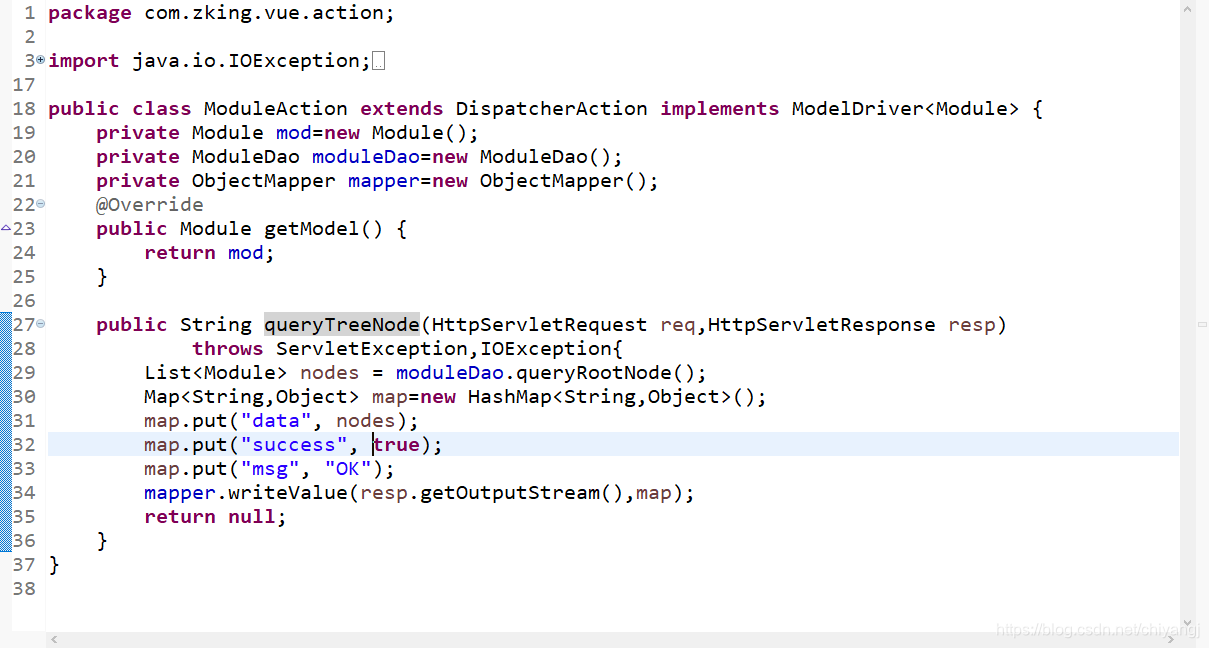Click the 'req' parameter name on line 27
This screenshot has width=1209, height=648.
point(678,325)
